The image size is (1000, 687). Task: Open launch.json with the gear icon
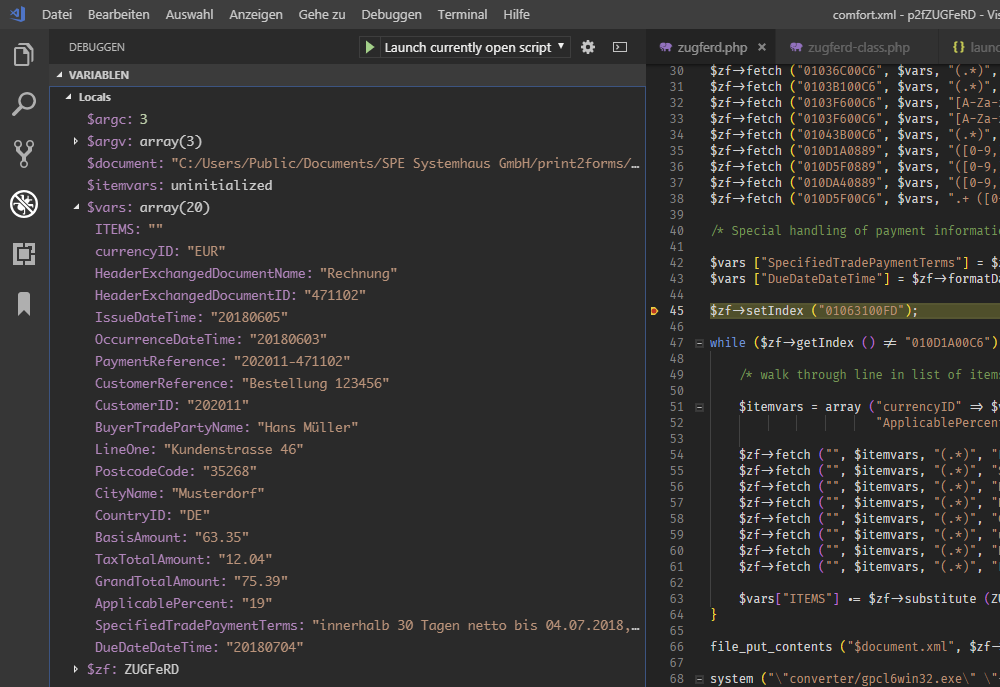[x=588, y=47]
